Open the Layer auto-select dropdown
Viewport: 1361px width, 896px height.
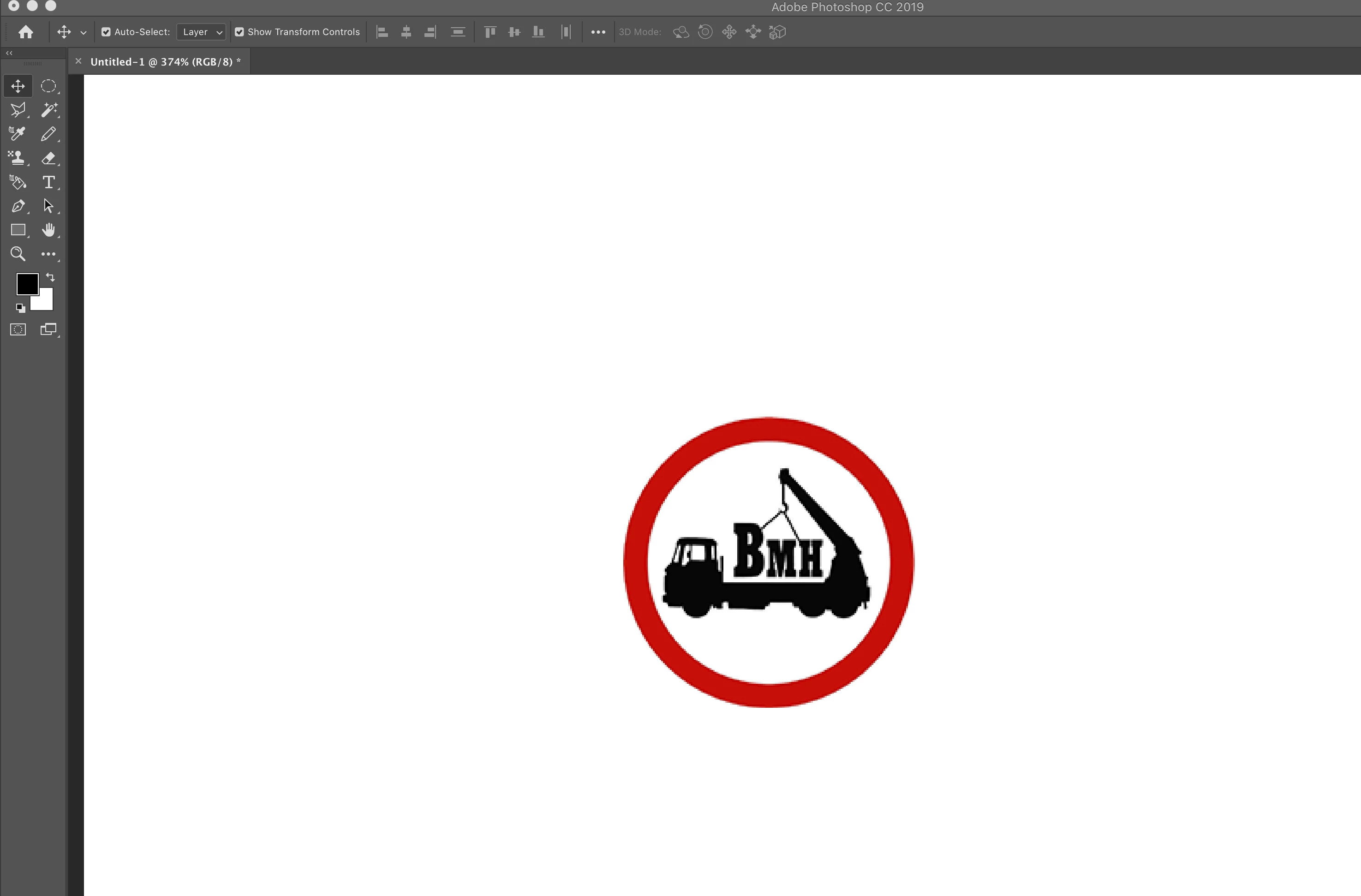(x=202, y=32)
